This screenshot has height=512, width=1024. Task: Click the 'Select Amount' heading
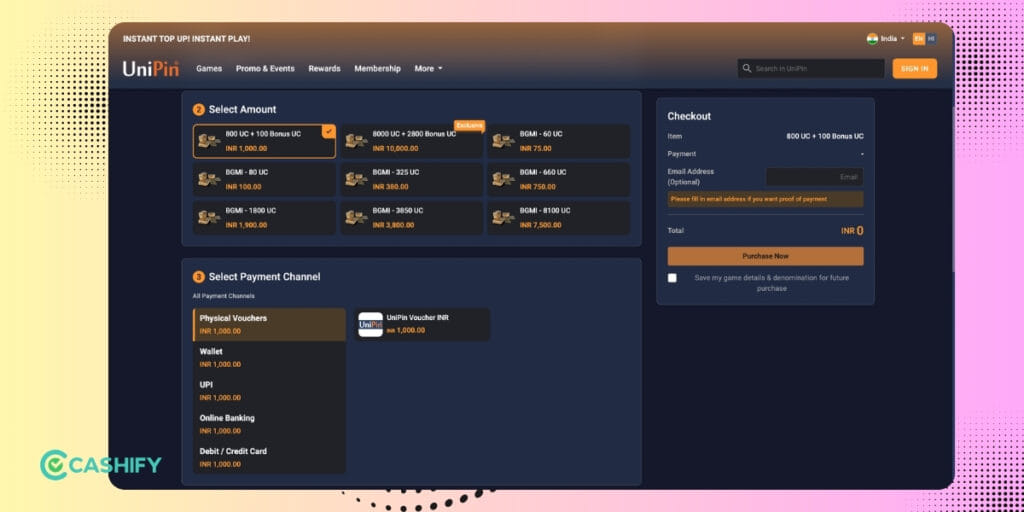point(242,110)
